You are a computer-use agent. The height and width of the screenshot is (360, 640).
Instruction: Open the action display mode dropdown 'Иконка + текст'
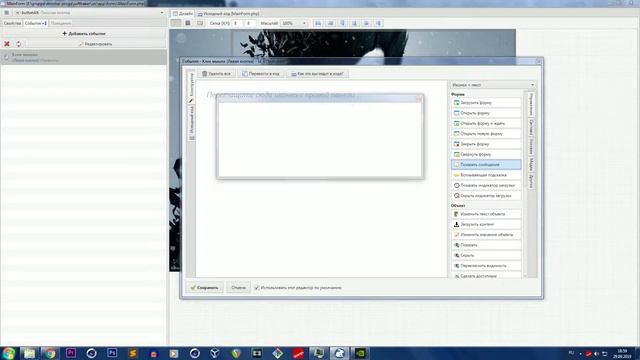pos(493,85)
